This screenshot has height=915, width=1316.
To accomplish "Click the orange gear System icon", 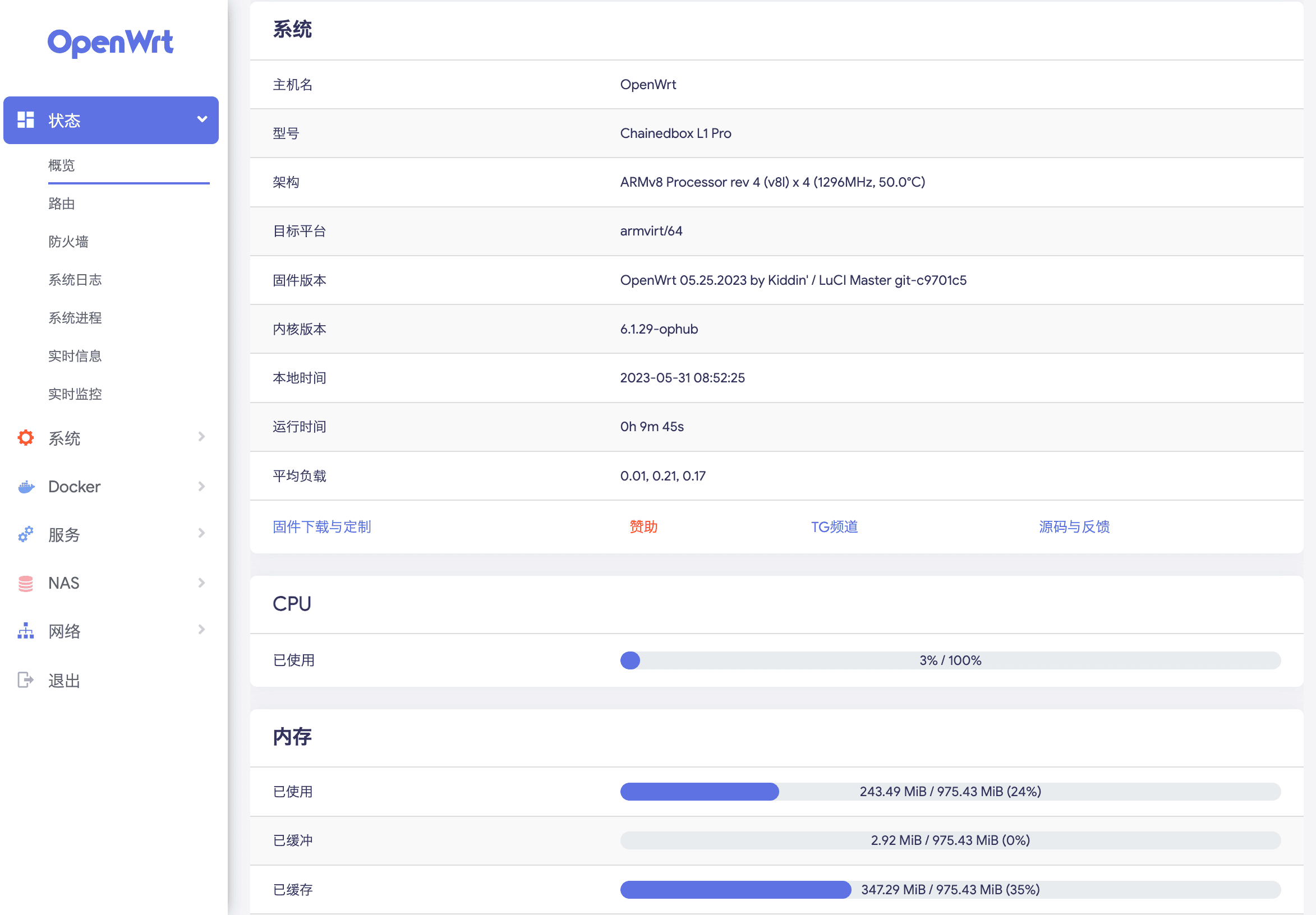I will (x=26, y=438).
